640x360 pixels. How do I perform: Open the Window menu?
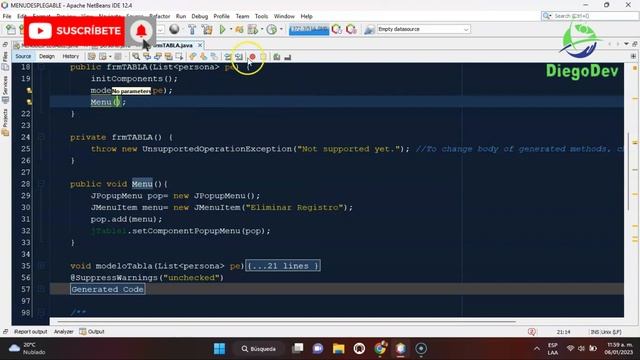(284, 16)
